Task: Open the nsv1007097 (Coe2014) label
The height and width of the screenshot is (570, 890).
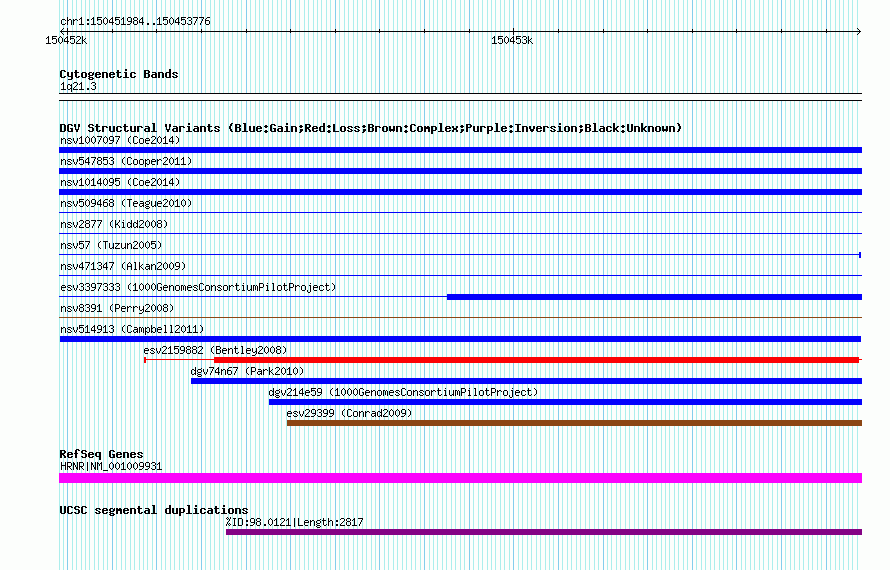Action: click(120, 140)
